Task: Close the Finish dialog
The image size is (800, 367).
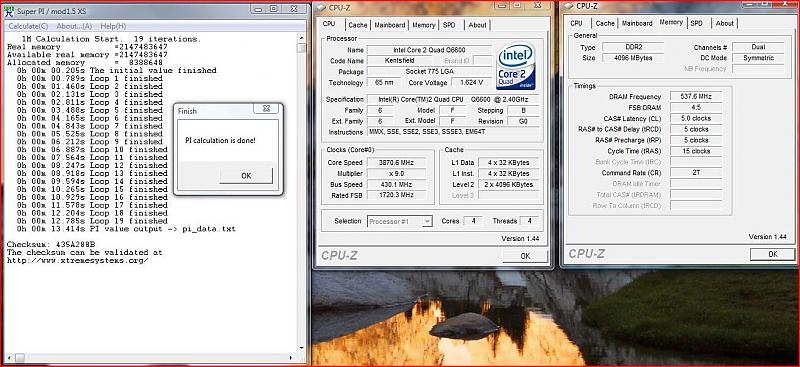Action: point(266,108)
